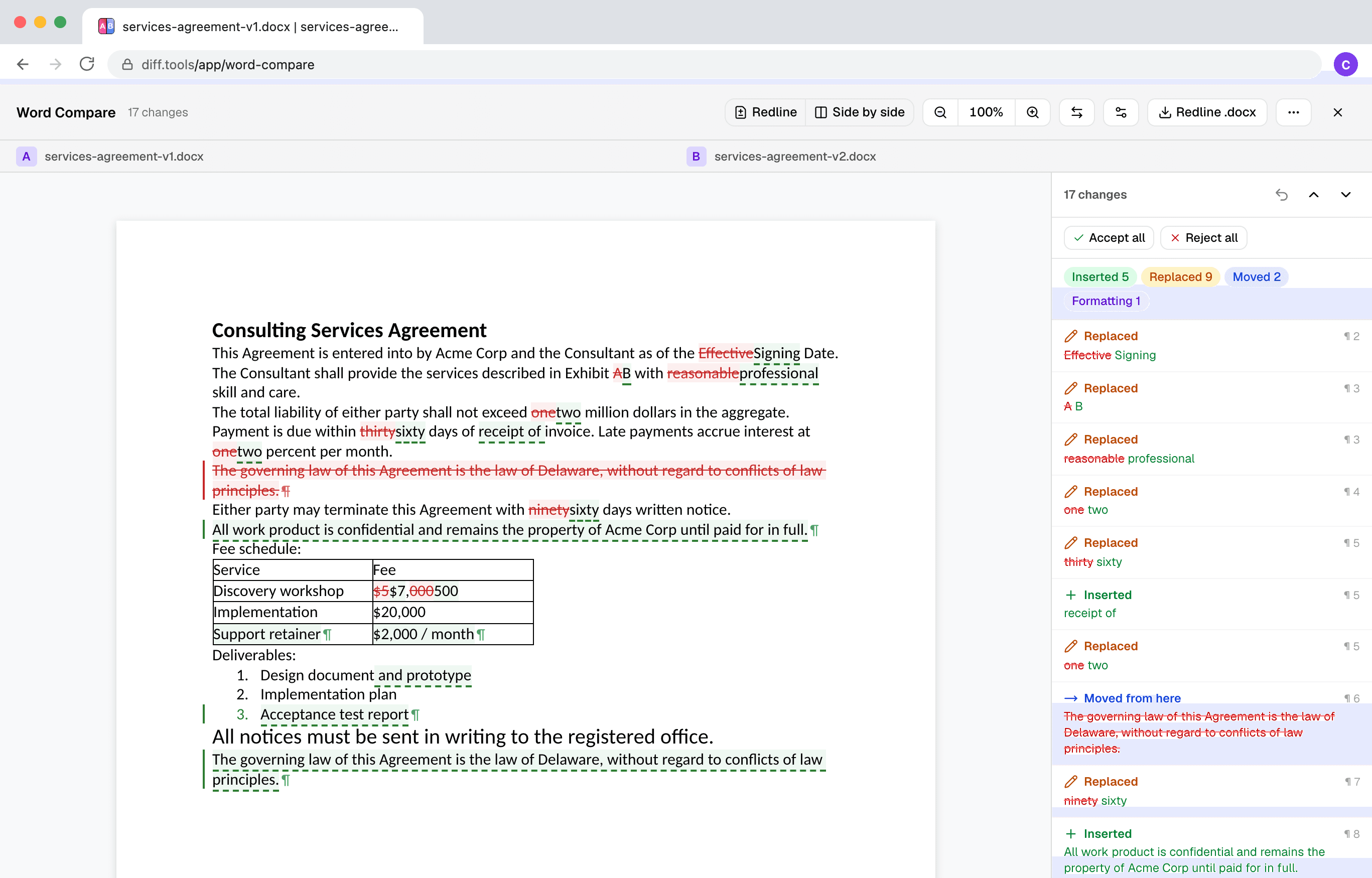Click pencil icon of ¶4 replaced change
The image size is (1372, 878).
click(x=1071, y=492)
